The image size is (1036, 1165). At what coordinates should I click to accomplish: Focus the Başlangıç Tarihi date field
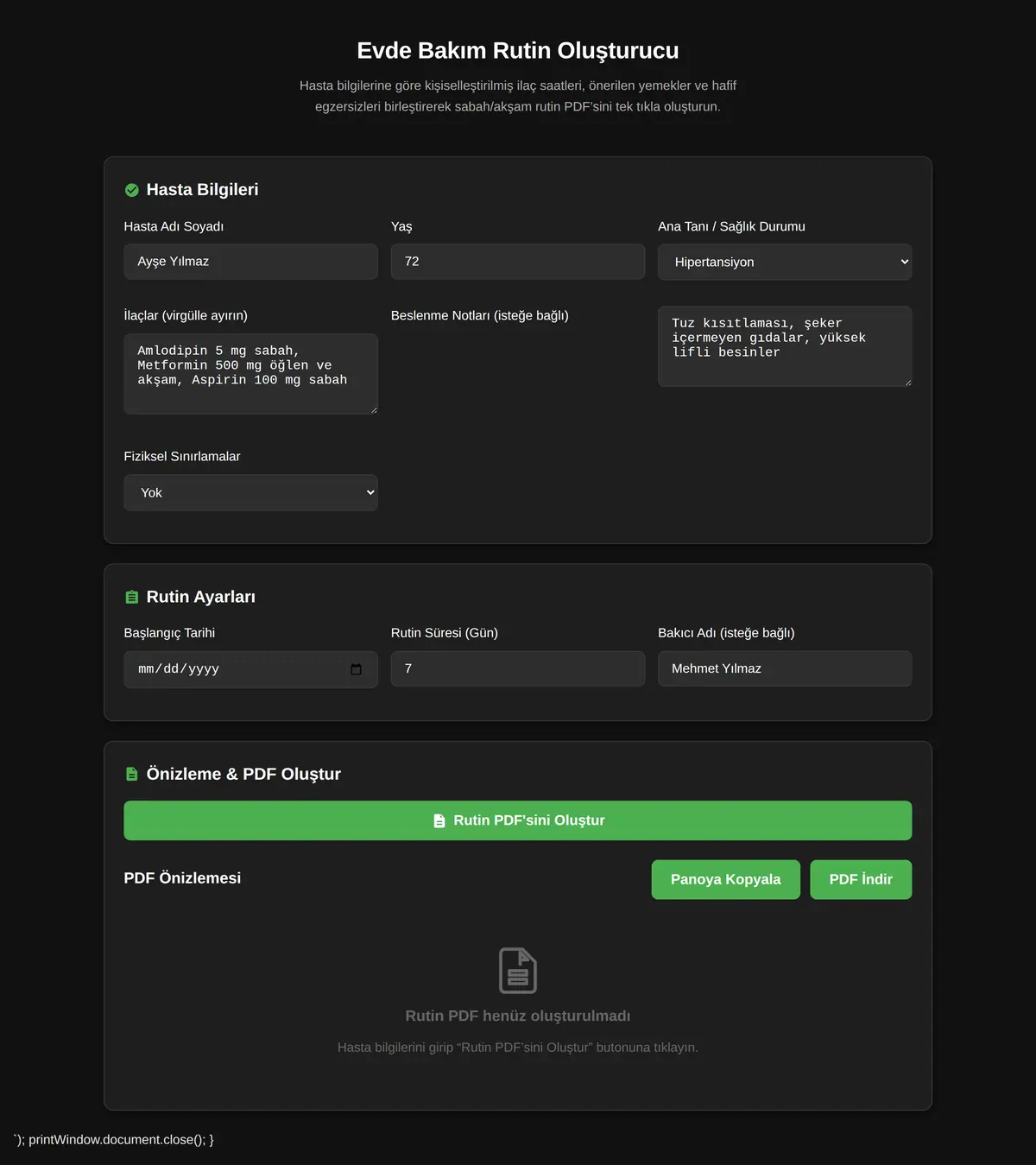[x=251, y=669]
